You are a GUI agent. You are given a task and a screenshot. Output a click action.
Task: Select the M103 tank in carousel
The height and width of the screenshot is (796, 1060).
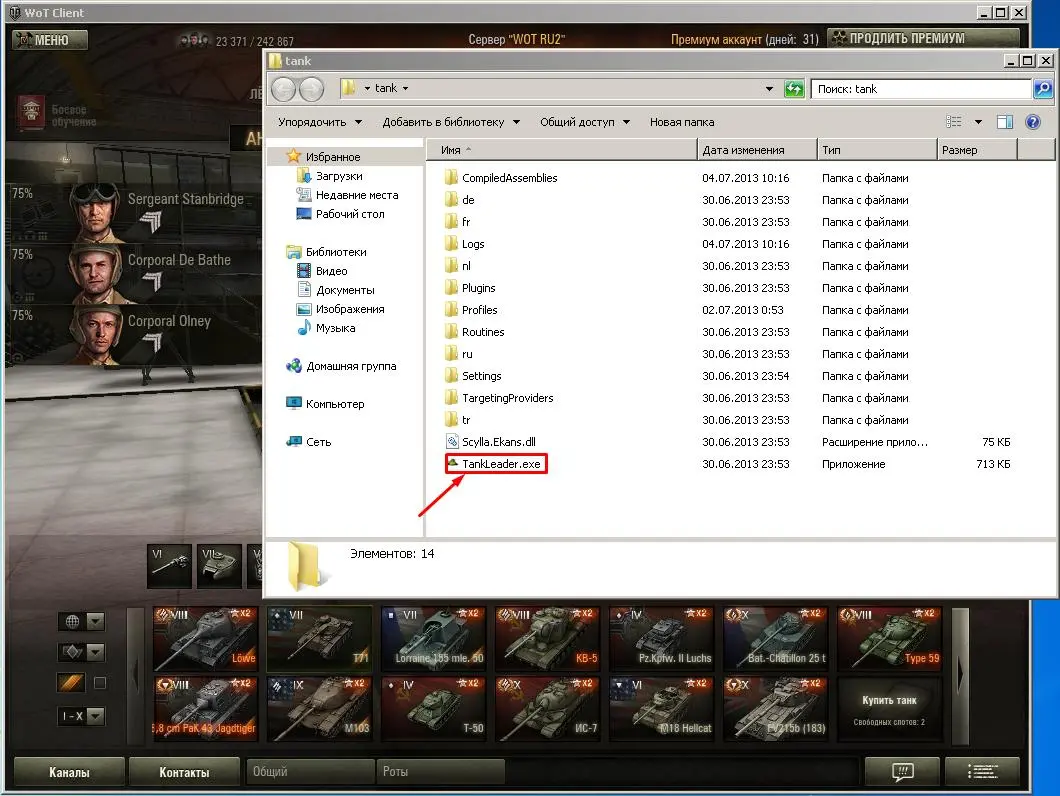click(x=319, y=709)
